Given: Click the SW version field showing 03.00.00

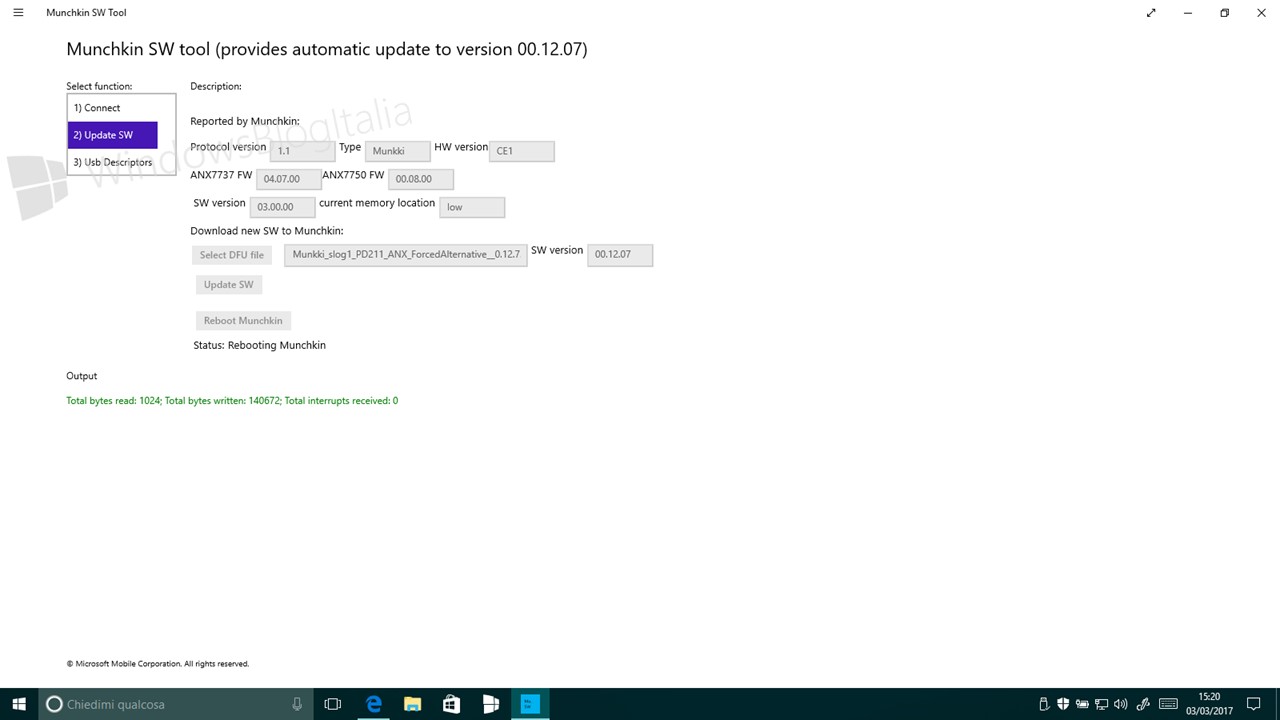Looking at the screenshot, I should [282, 207].
